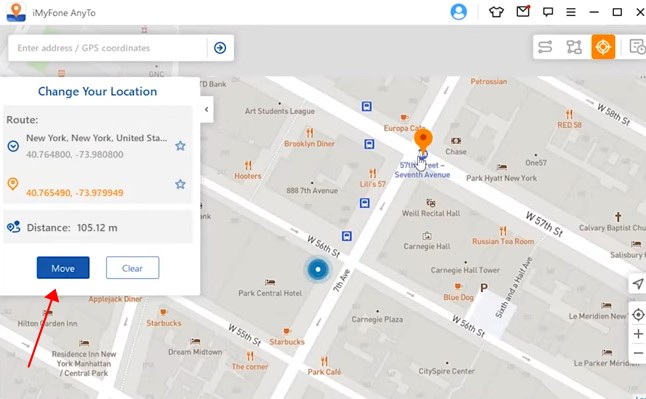Click the orange destination pin icon in panel
The image size is (646, 399).
[x=13, y=184]
